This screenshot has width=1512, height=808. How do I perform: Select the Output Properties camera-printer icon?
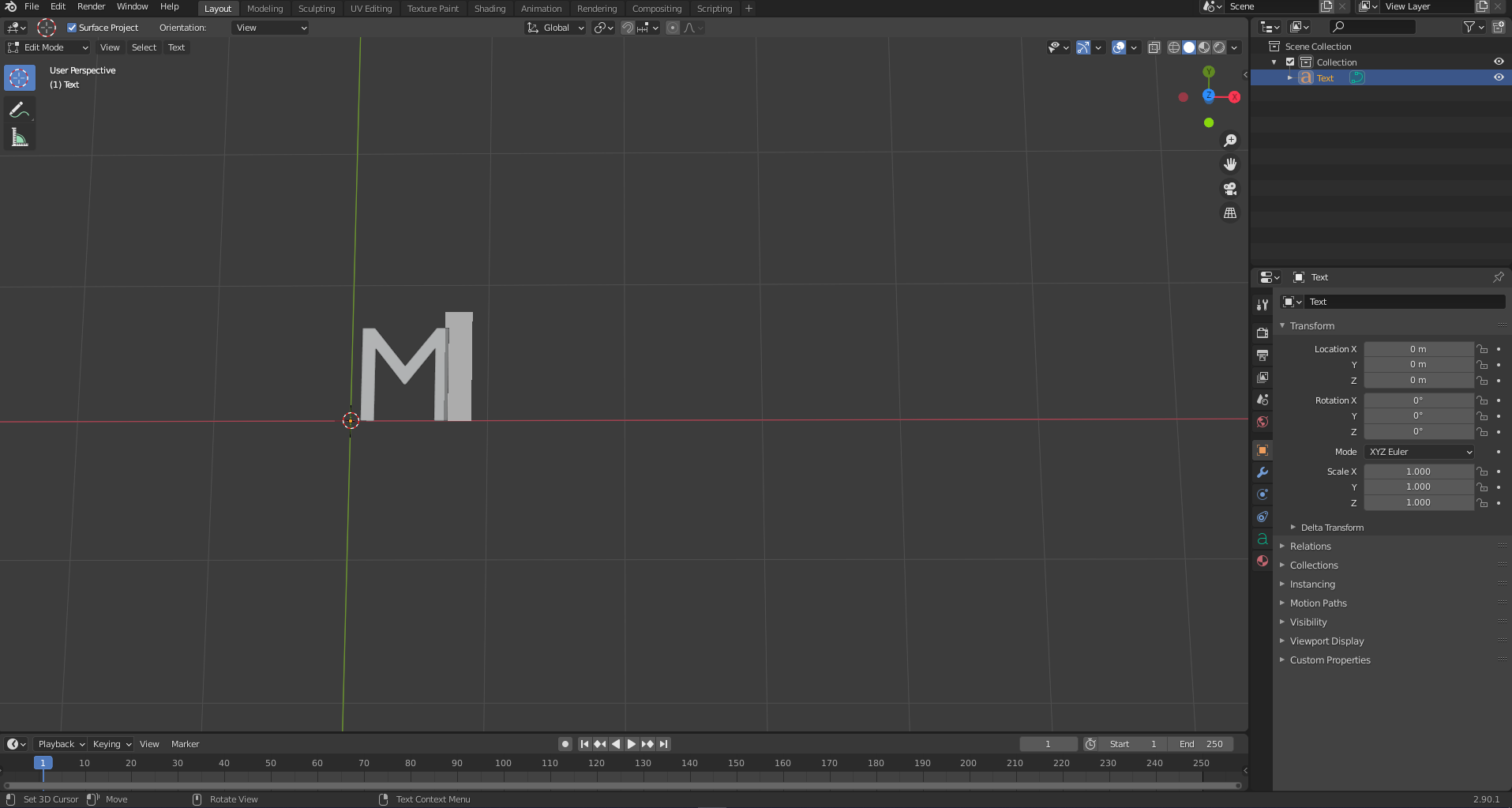[1262, 355]
